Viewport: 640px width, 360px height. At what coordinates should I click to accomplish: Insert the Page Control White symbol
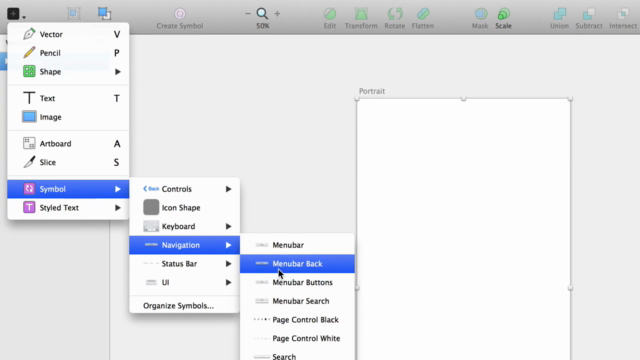(x=297, y=338)
